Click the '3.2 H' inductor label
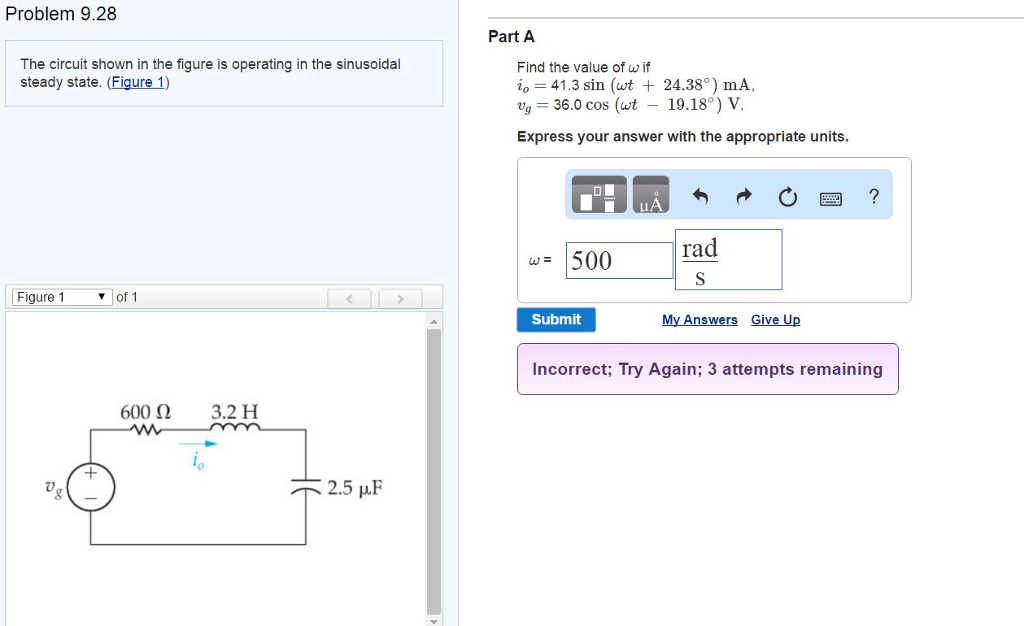Image resolution: width=1024 pixels, height=626 pixels. (x=234, y=412)
